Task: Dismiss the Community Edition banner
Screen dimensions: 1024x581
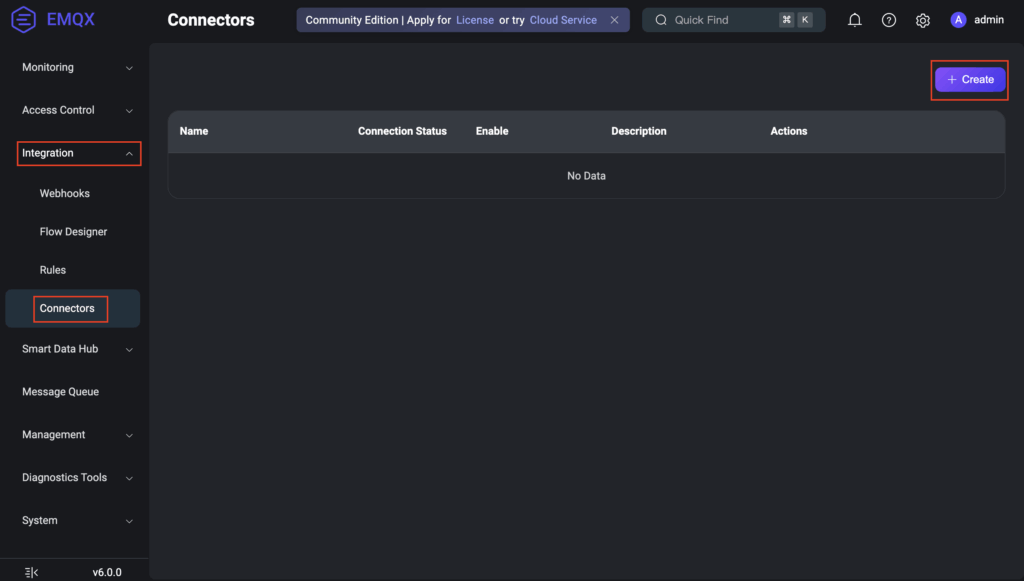Action: click(614, 20)
